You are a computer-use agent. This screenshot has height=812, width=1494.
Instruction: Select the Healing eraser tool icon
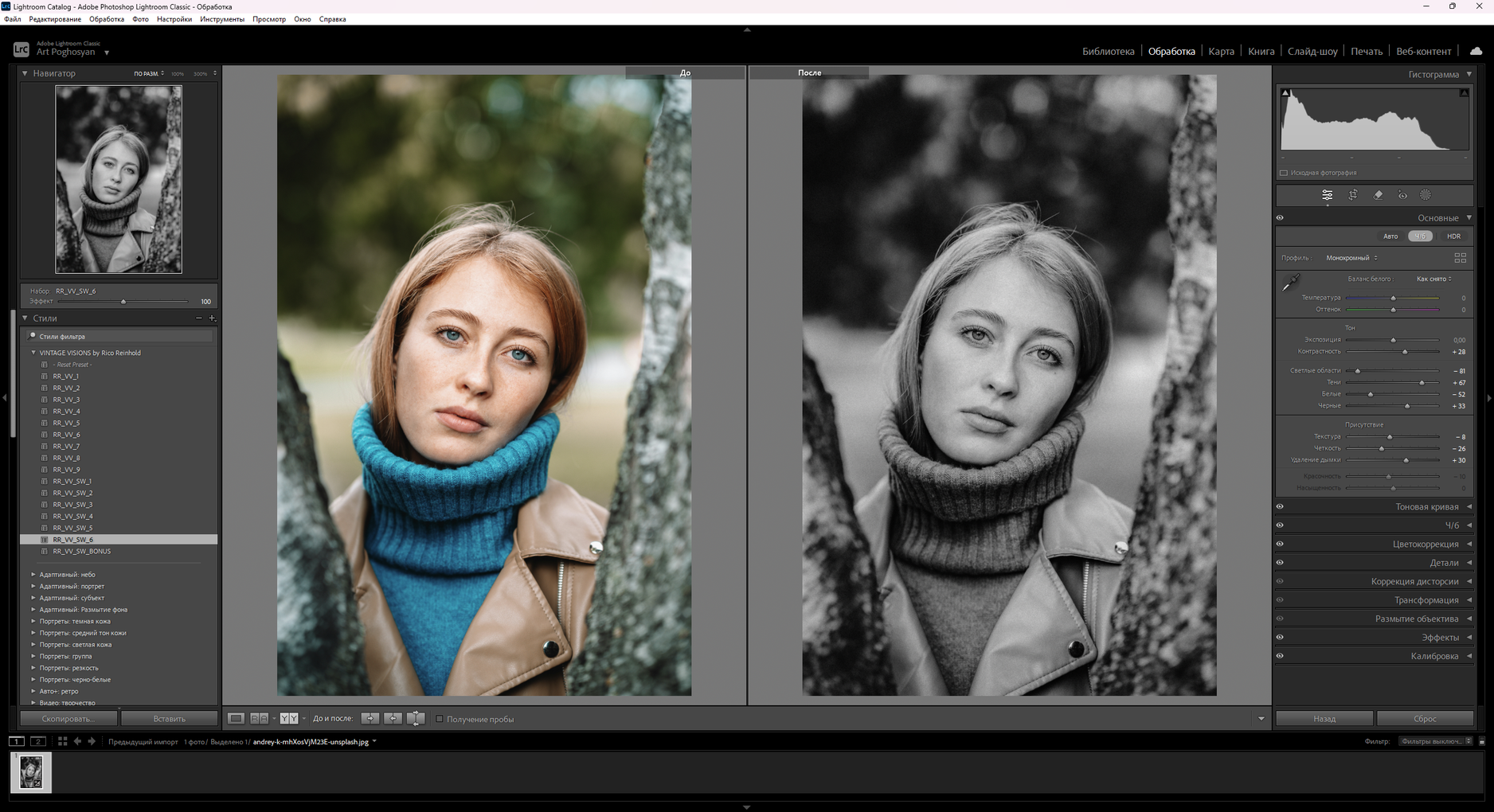pyautogui.click(x=1378, y=195)
